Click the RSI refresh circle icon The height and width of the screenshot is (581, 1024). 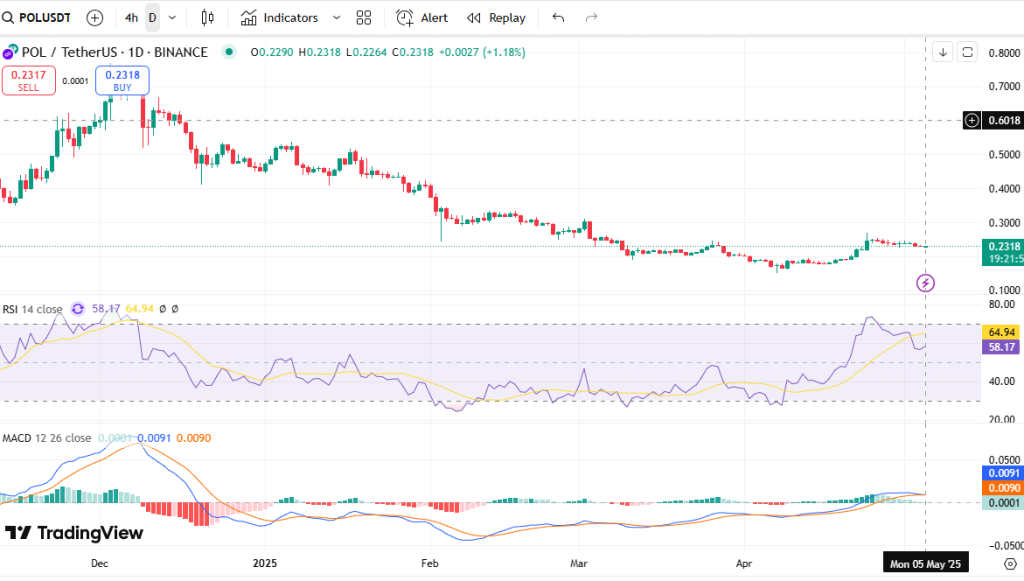[77, 309]
